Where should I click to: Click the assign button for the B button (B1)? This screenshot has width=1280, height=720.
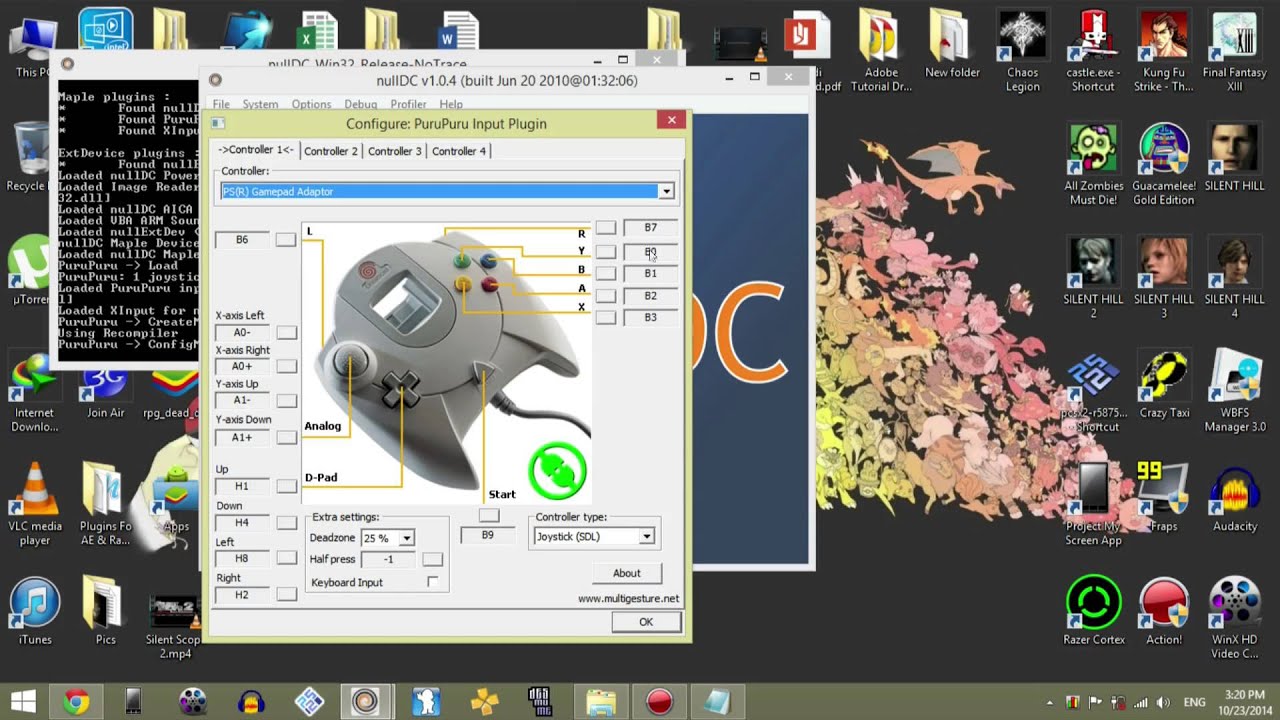click(606, 273)
